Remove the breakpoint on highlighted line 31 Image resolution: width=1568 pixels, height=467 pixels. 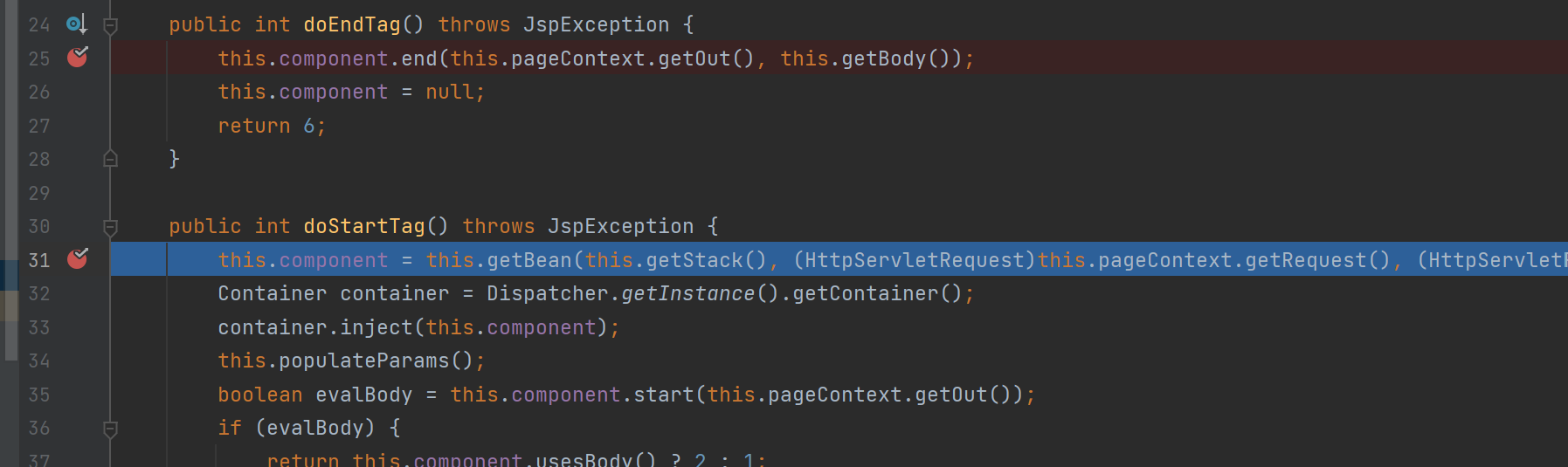(77, 259)
